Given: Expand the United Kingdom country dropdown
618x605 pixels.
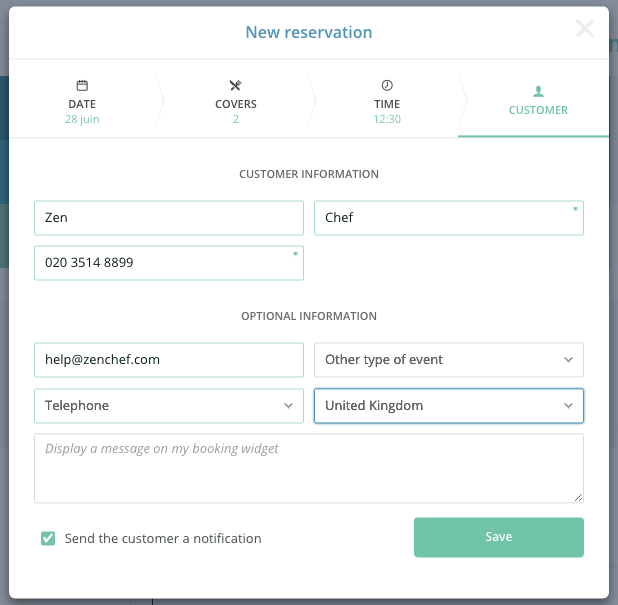Looking at the screenshot, I should click(449, 406).
